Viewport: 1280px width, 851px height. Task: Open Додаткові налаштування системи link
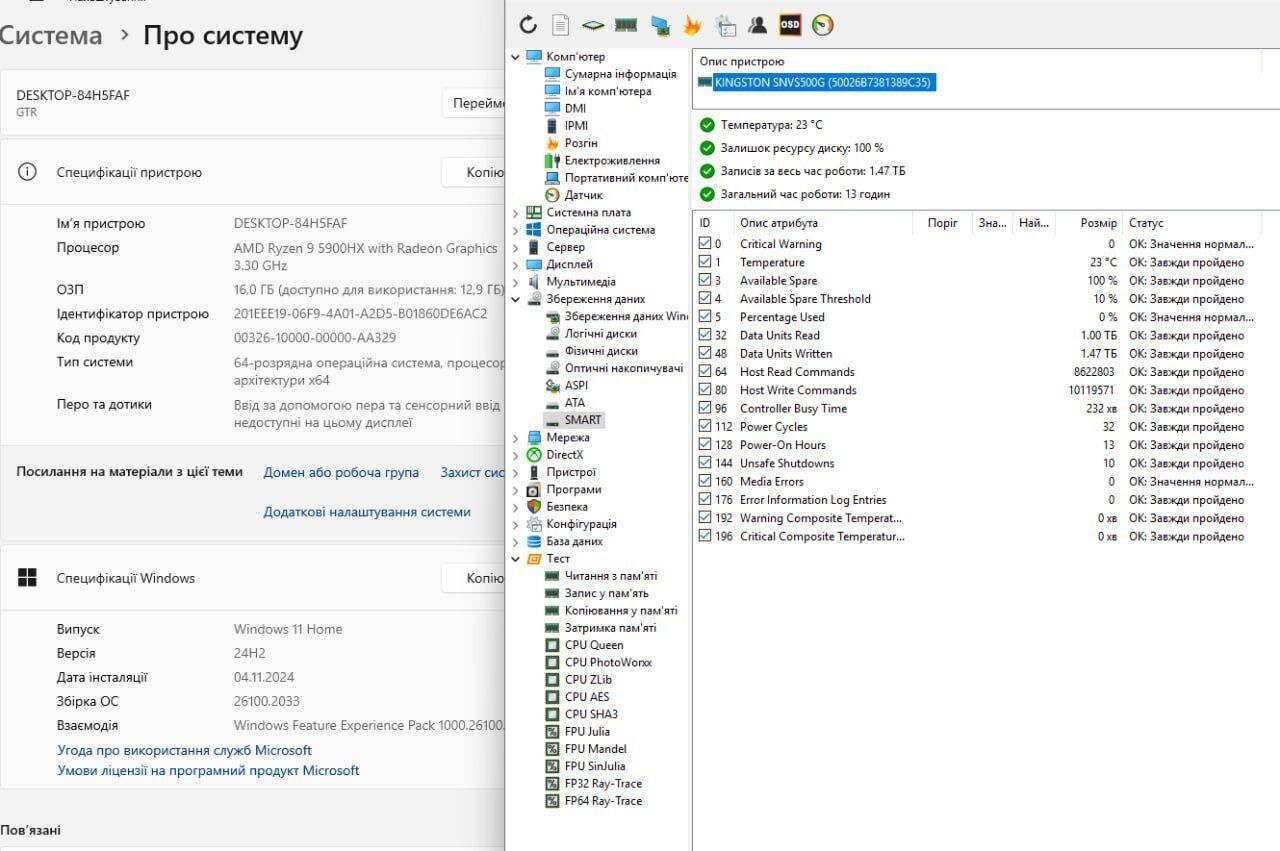[x=367, y=512]
